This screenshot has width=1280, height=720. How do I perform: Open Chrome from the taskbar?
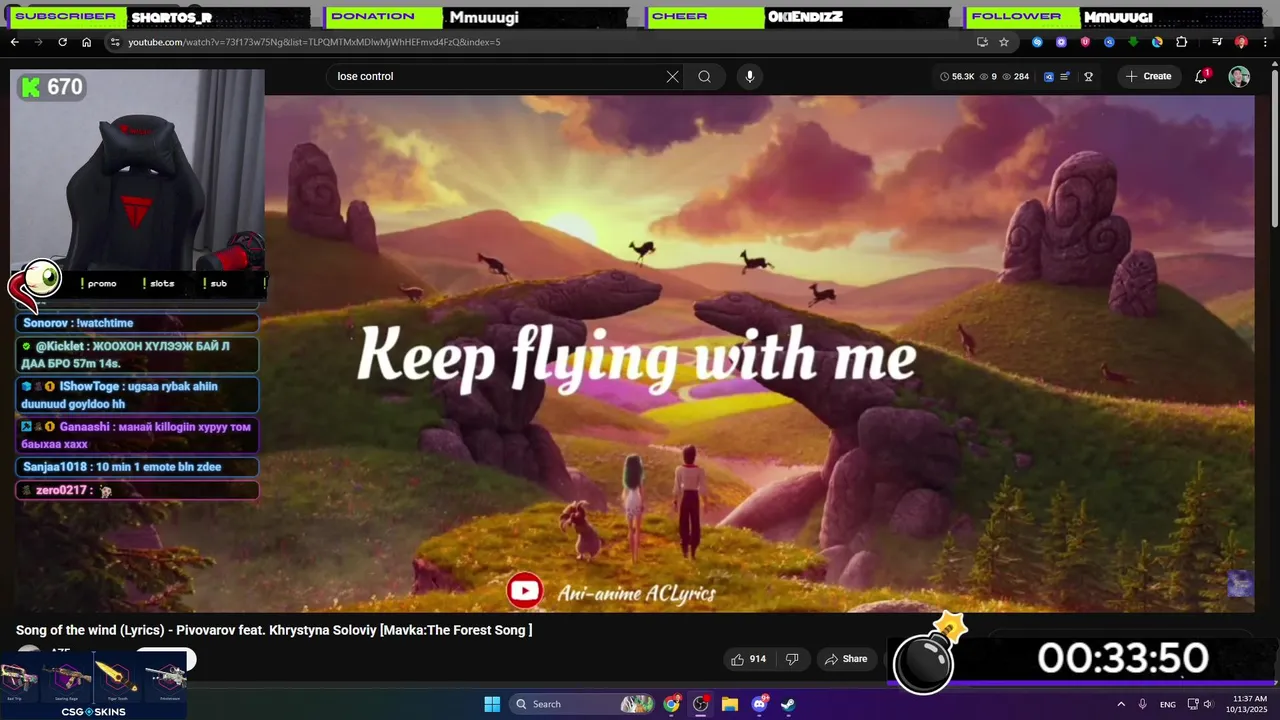672,704
